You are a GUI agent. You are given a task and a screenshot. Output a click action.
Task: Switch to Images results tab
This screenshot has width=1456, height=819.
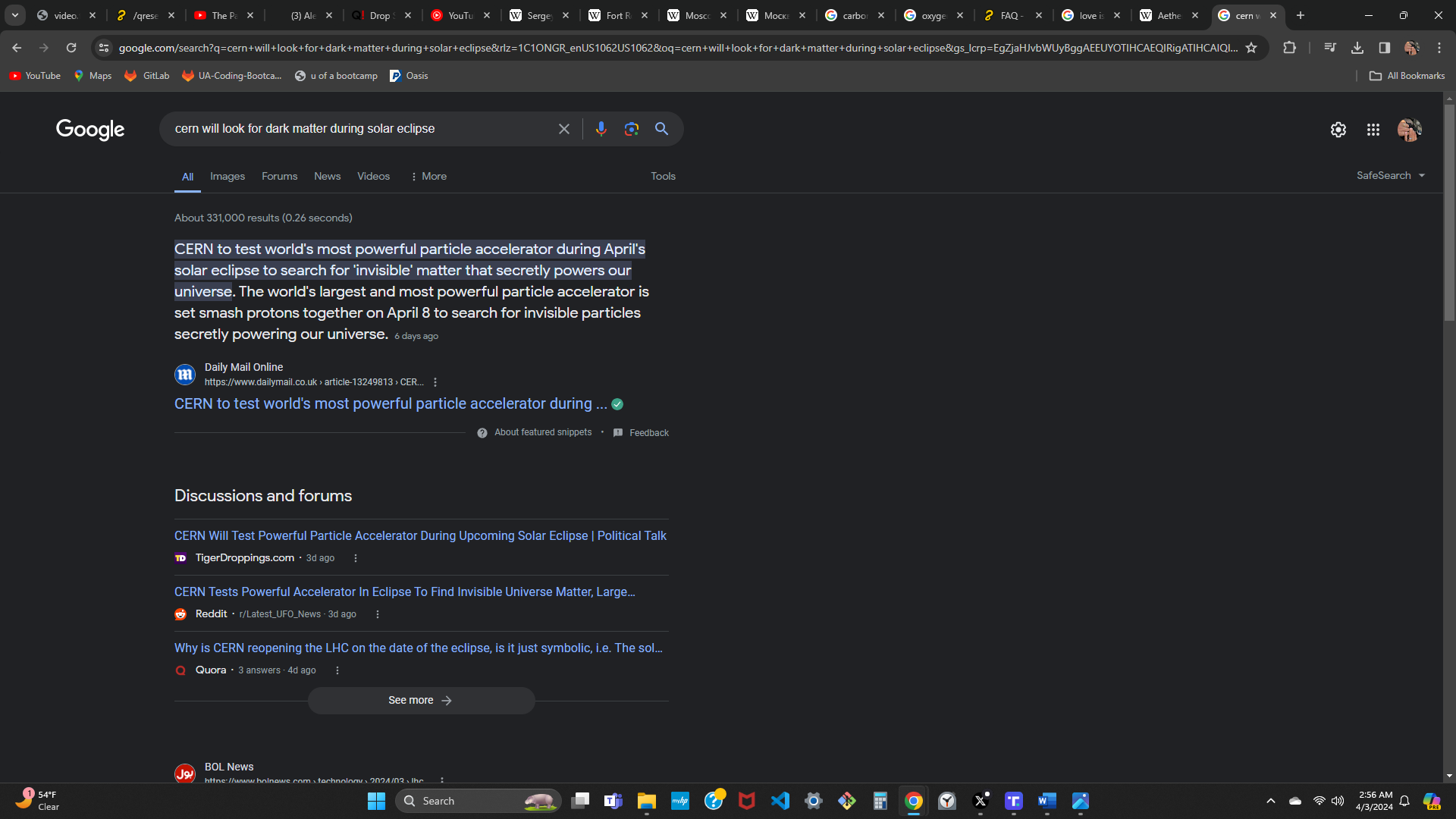[x=227, y=176]
